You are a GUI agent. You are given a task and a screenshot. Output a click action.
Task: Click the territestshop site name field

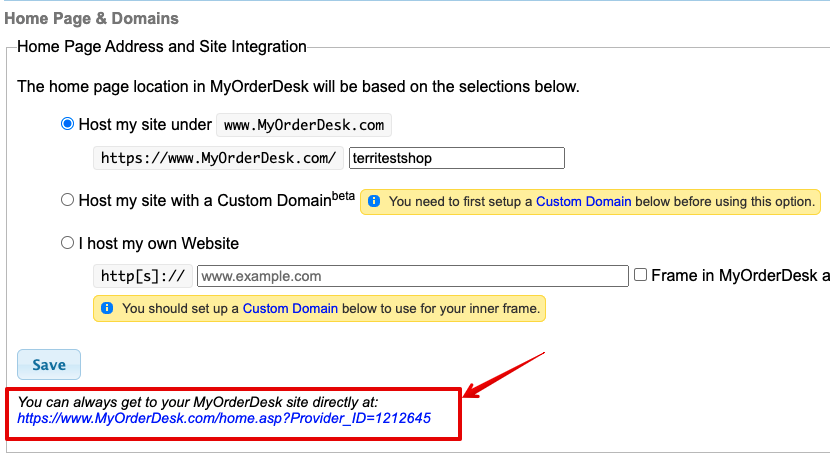click(457, 158)
